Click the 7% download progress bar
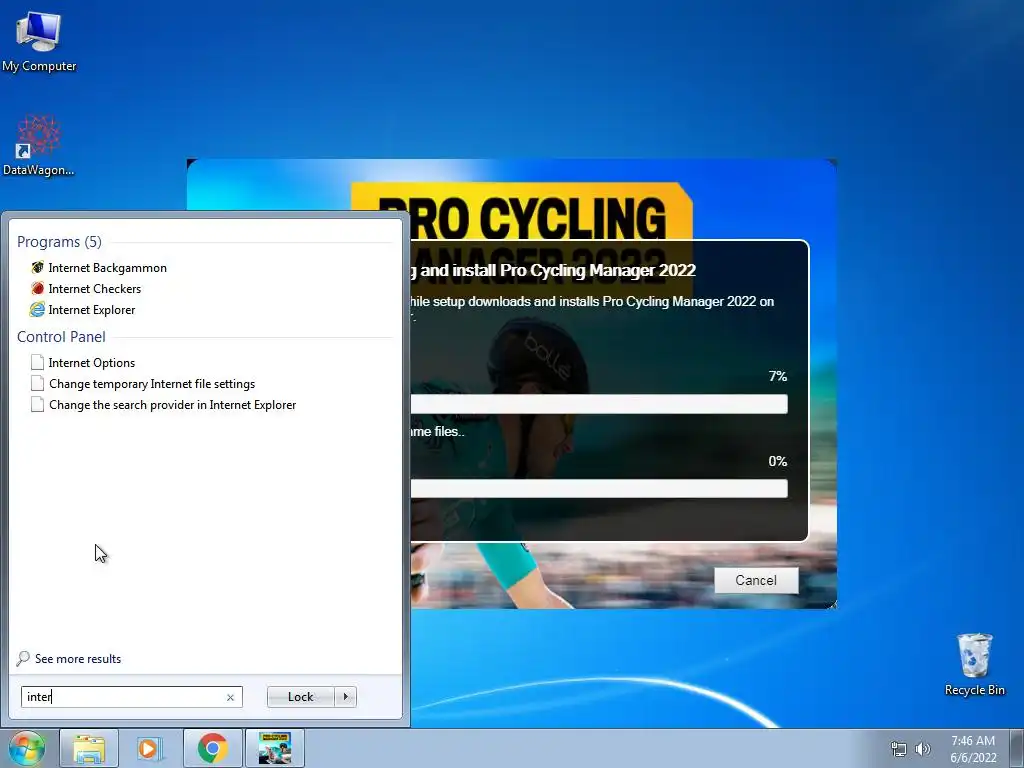The height and width of the screenshot is (768, 1024). [598, 404]
